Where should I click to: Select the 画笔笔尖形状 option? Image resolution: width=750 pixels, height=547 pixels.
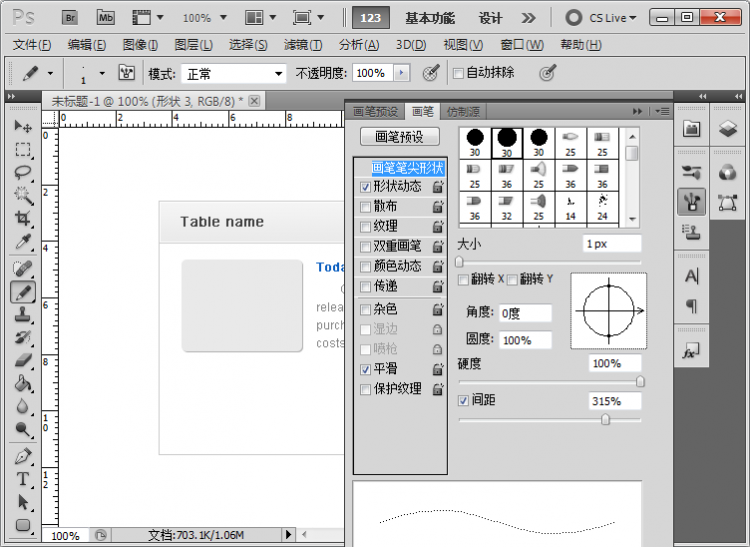(x=408, y=168)
